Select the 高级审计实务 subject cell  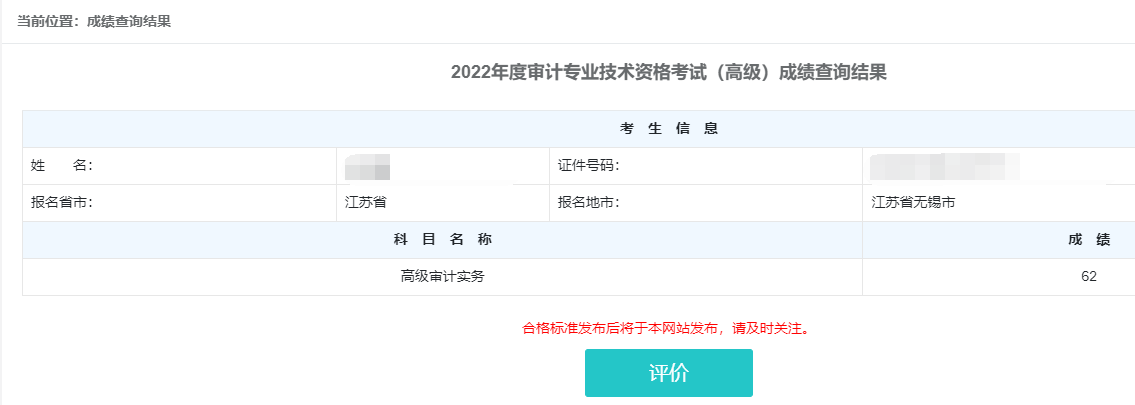point(442,277)
